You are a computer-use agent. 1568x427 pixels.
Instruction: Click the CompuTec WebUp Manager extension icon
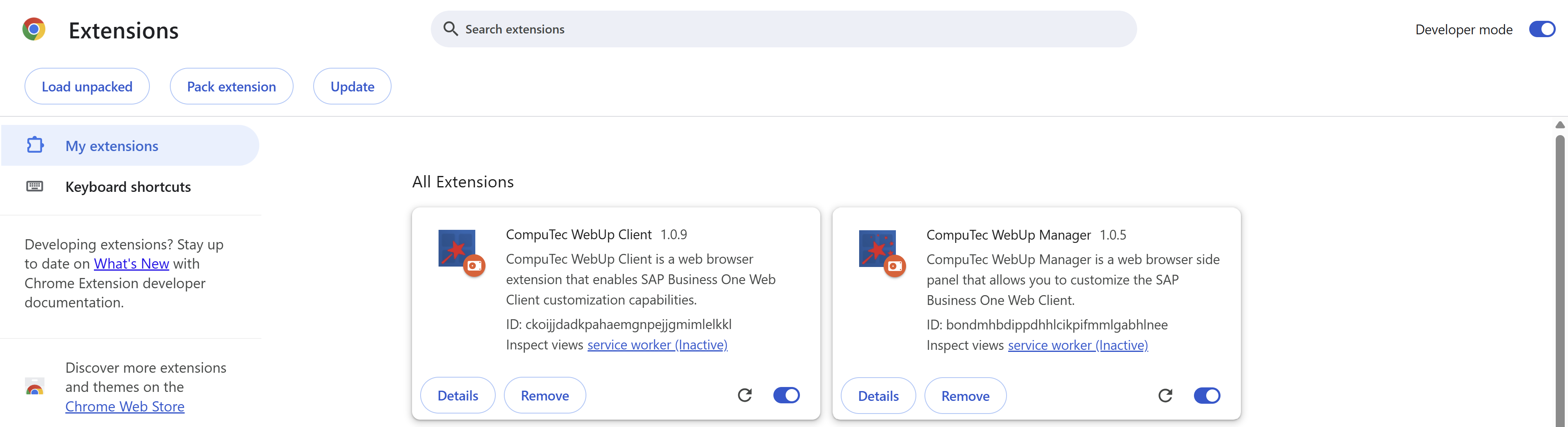[x=878, y=251]
